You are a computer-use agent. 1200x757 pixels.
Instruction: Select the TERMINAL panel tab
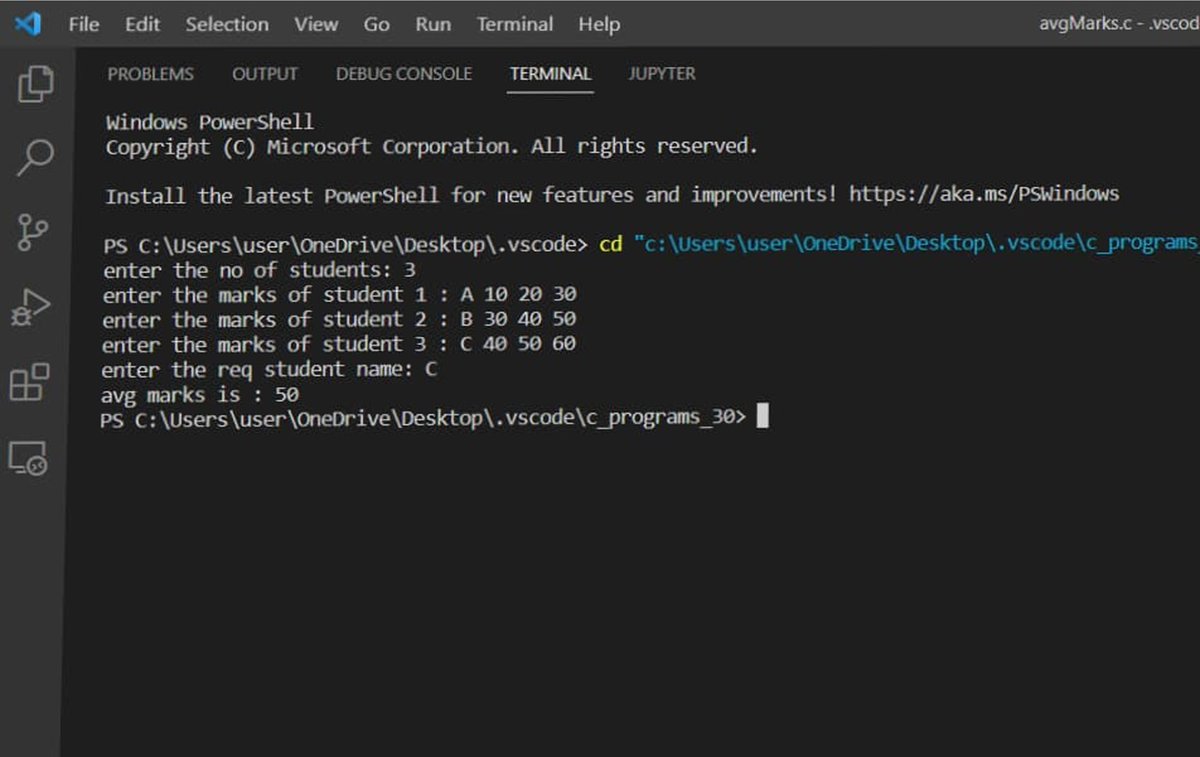pos(550,74)
